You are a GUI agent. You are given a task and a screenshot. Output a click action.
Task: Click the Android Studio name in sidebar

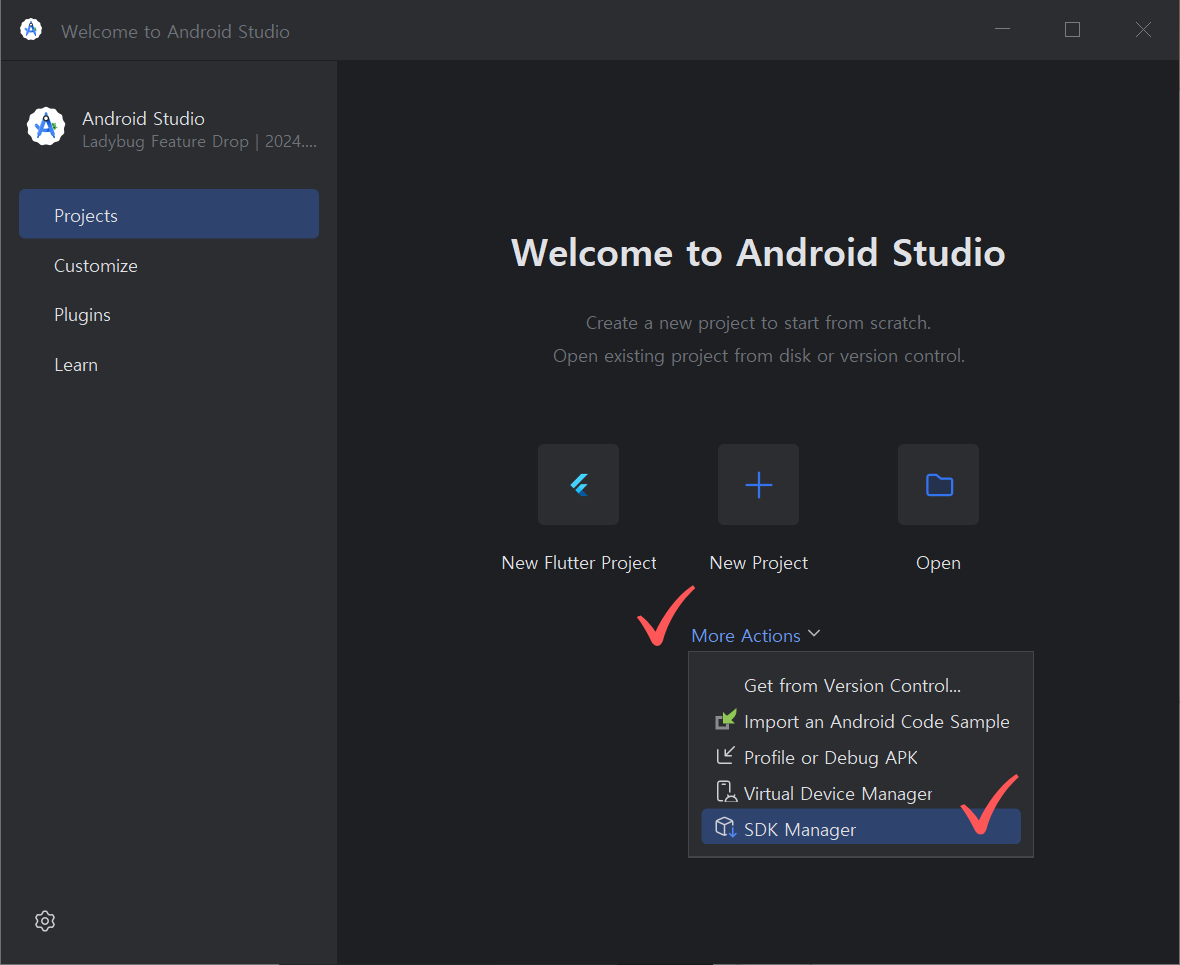coord(143,118)
